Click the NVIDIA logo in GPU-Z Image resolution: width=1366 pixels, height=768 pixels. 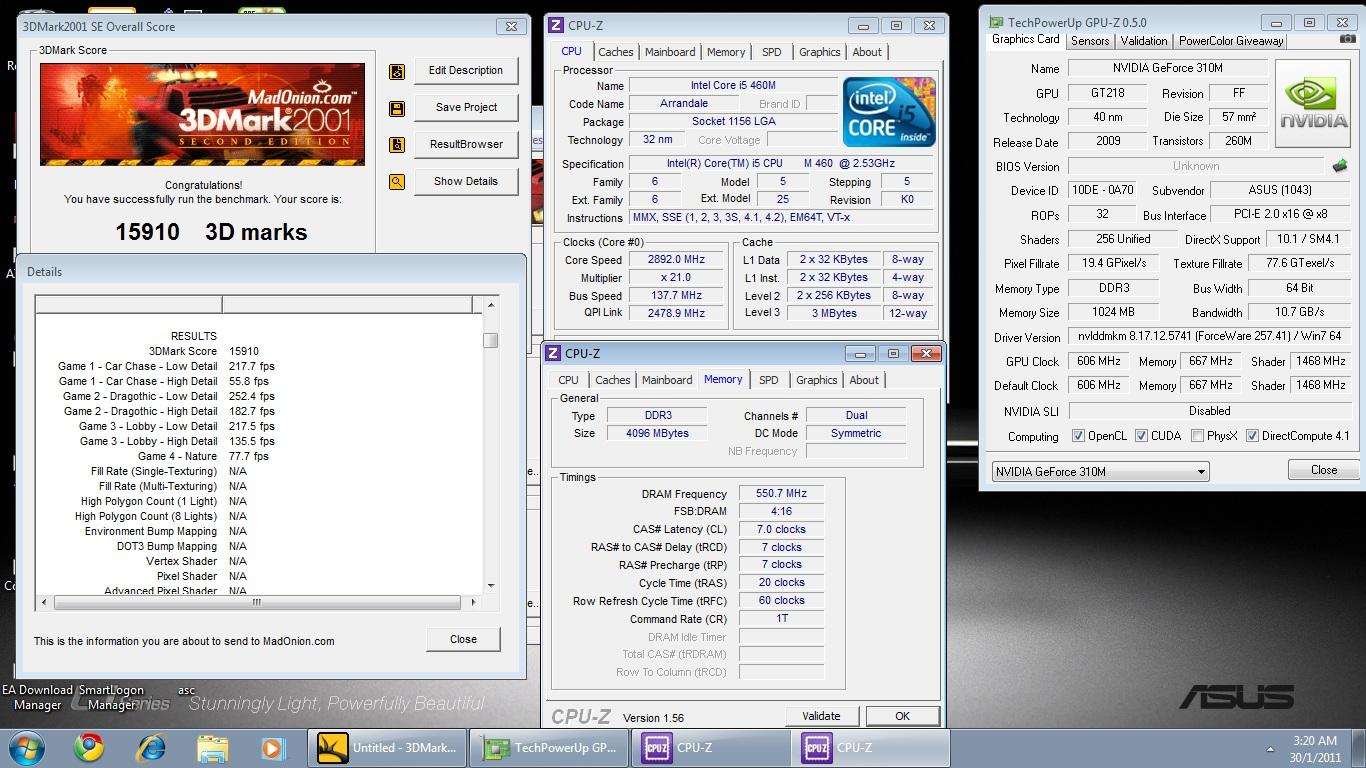click(x=1313, y=105)
